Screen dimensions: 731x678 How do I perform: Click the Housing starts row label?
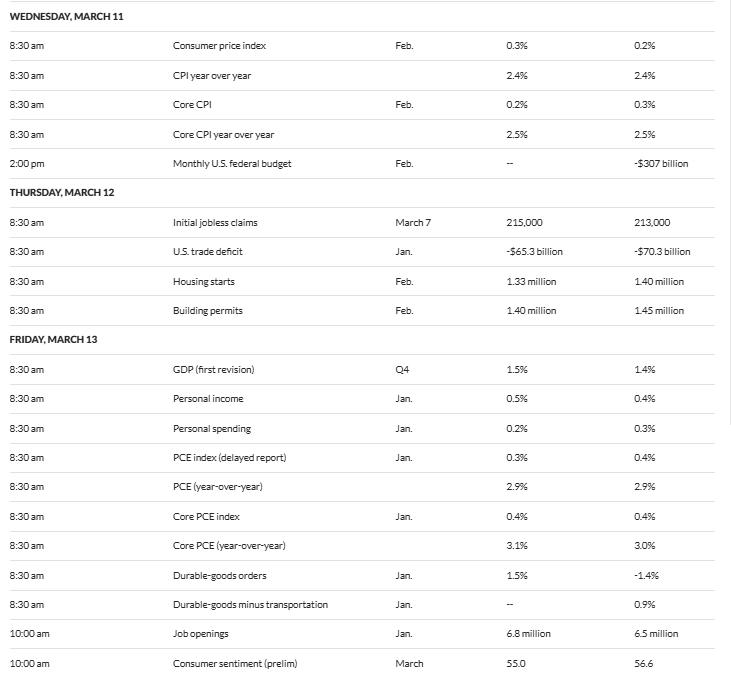pos(203,281)
